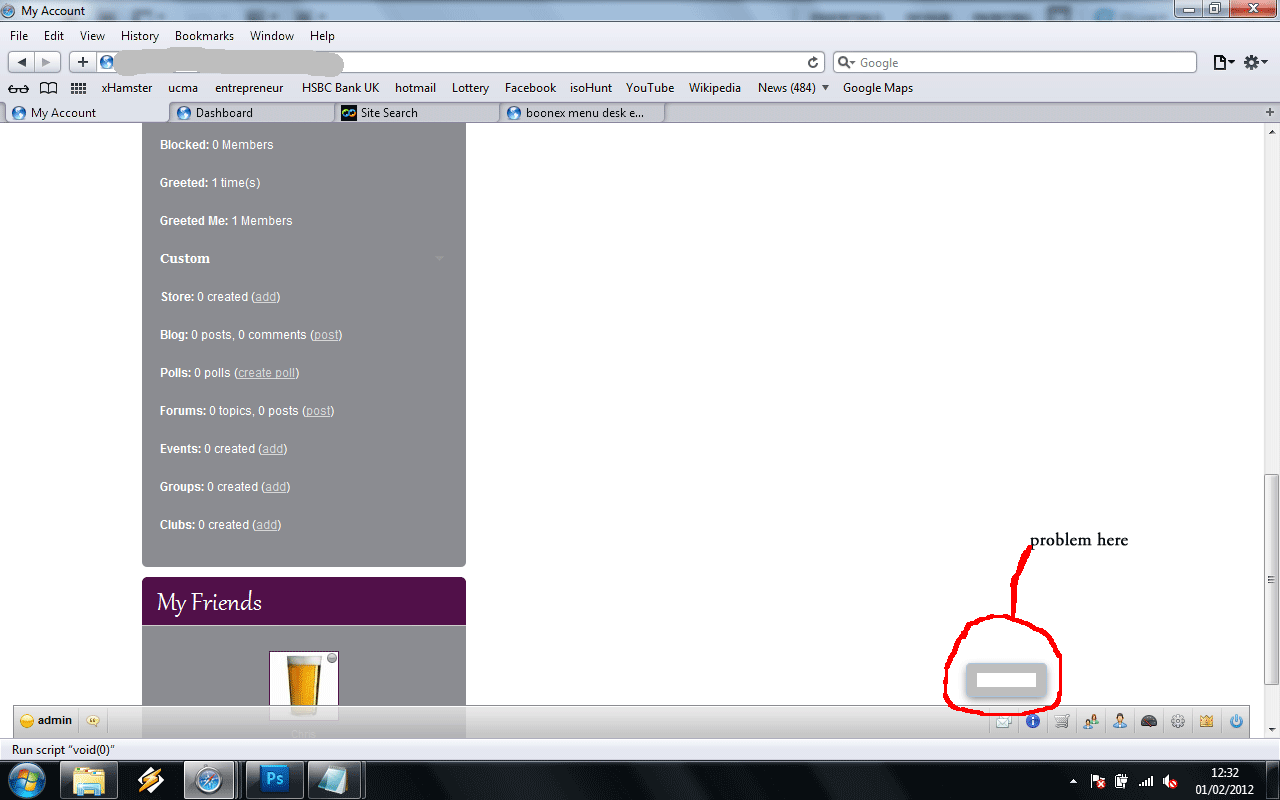Click the add-friend icon in the member toolbar
This screenshot has width=1280, height=800.
1091,721
